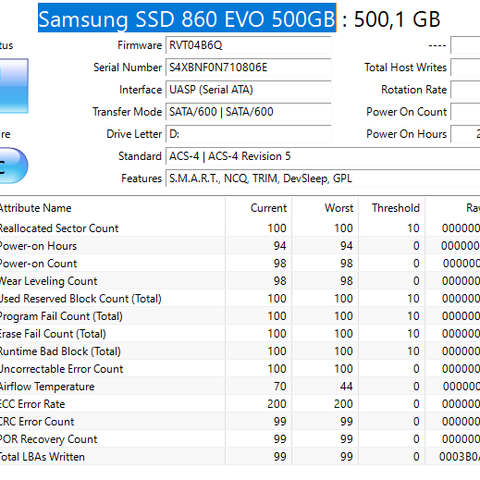
Task: Click the Transfer Mode field SATA/600
Action: [x=248, y=112]
